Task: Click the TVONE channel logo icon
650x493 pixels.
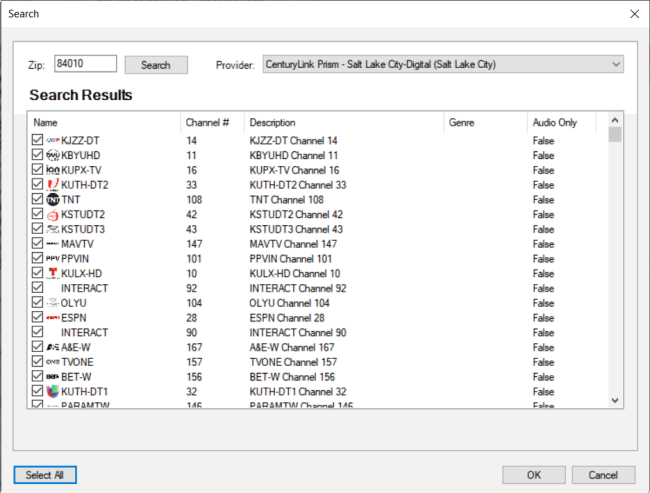Action: 53,362
